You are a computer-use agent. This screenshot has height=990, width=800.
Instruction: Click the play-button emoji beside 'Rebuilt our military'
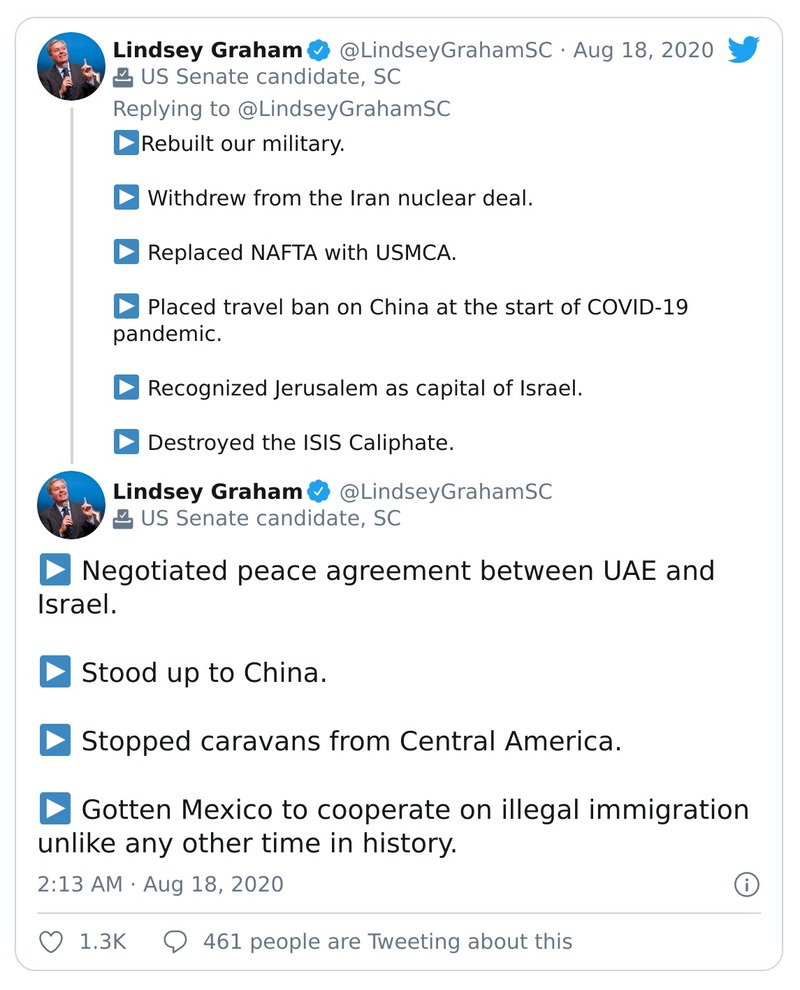click(128, 143)
